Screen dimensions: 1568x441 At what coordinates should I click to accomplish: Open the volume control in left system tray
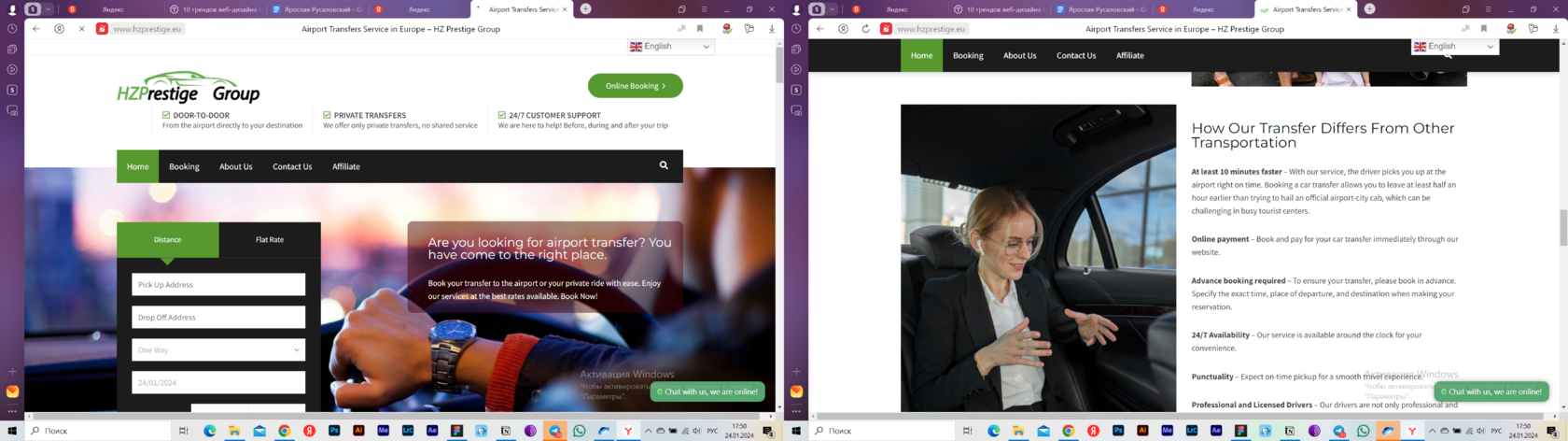(696, 431)
